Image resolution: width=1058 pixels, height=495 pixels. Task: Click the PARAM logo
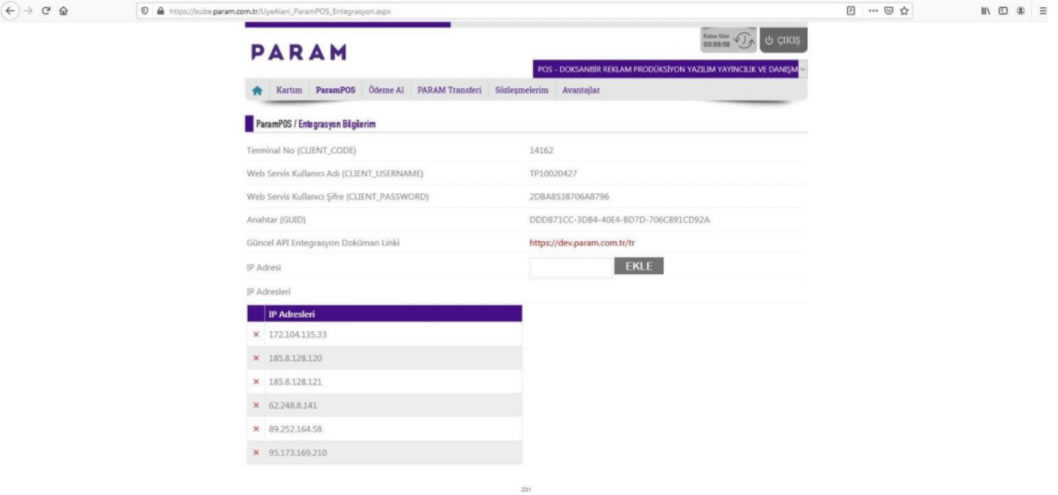299,53
